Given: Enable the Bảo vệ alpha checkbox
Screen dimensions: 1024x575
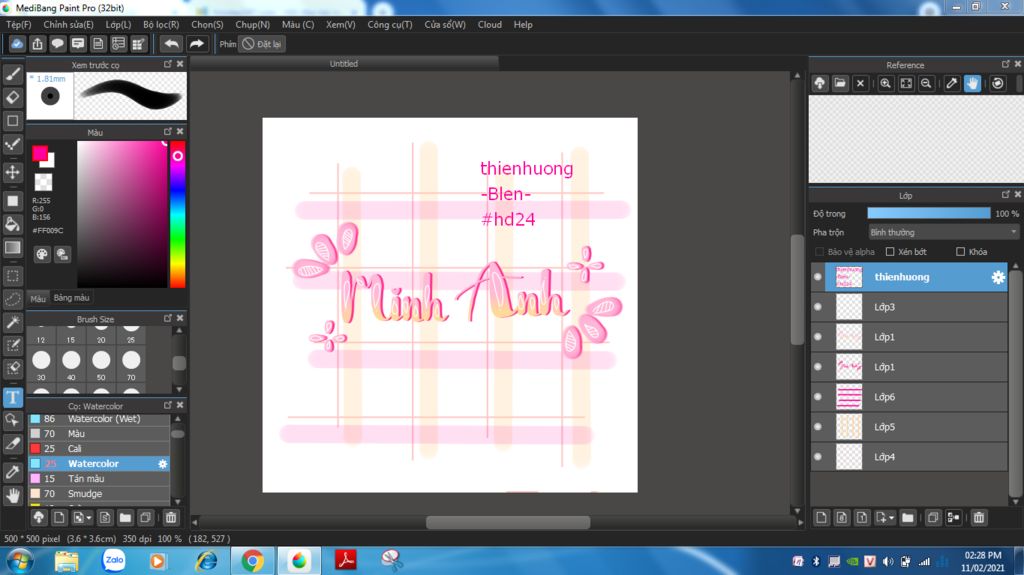Looking at the screenshot, I should (x=819, y=252).
